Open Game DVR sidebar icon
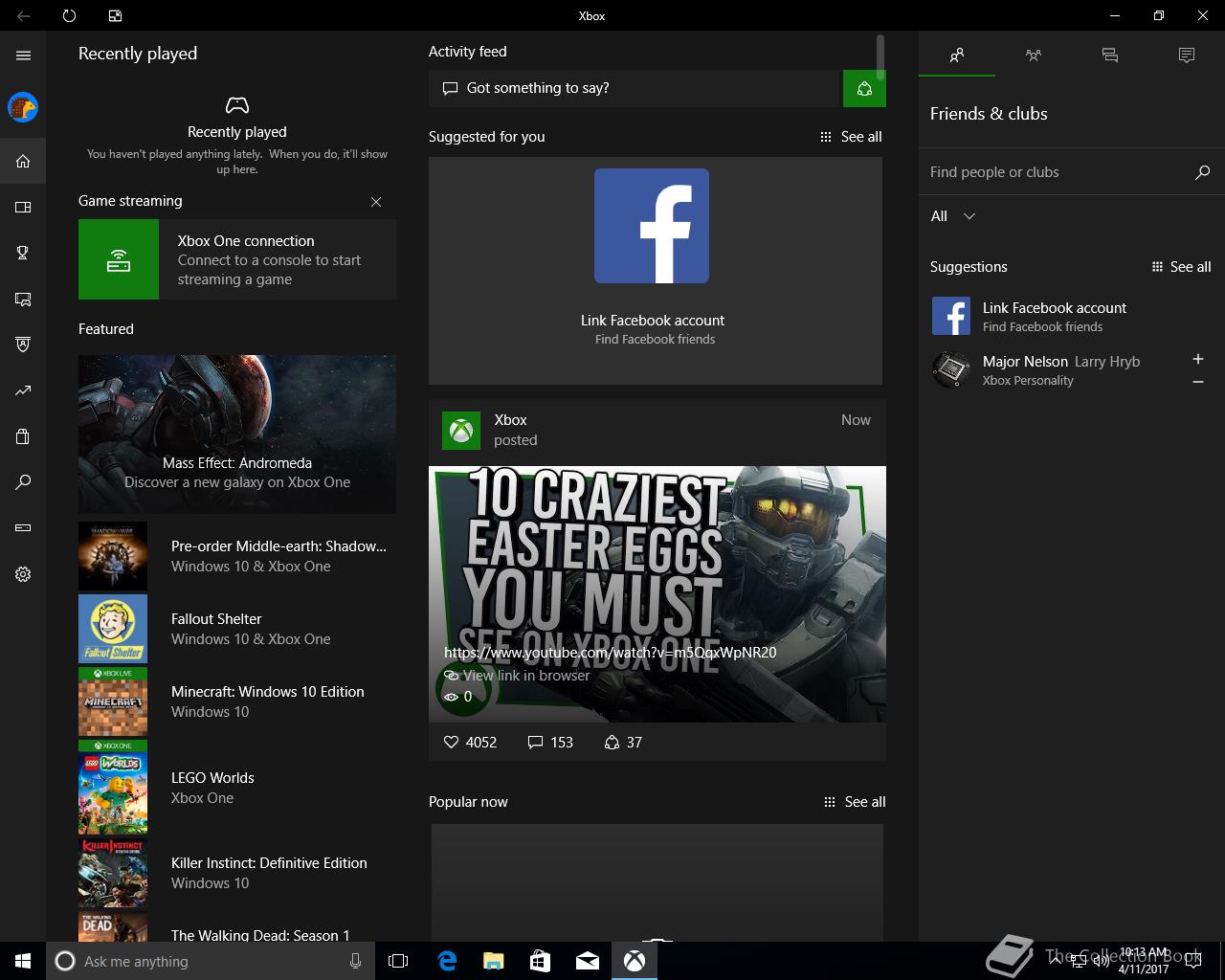 (x=23, y=300)
